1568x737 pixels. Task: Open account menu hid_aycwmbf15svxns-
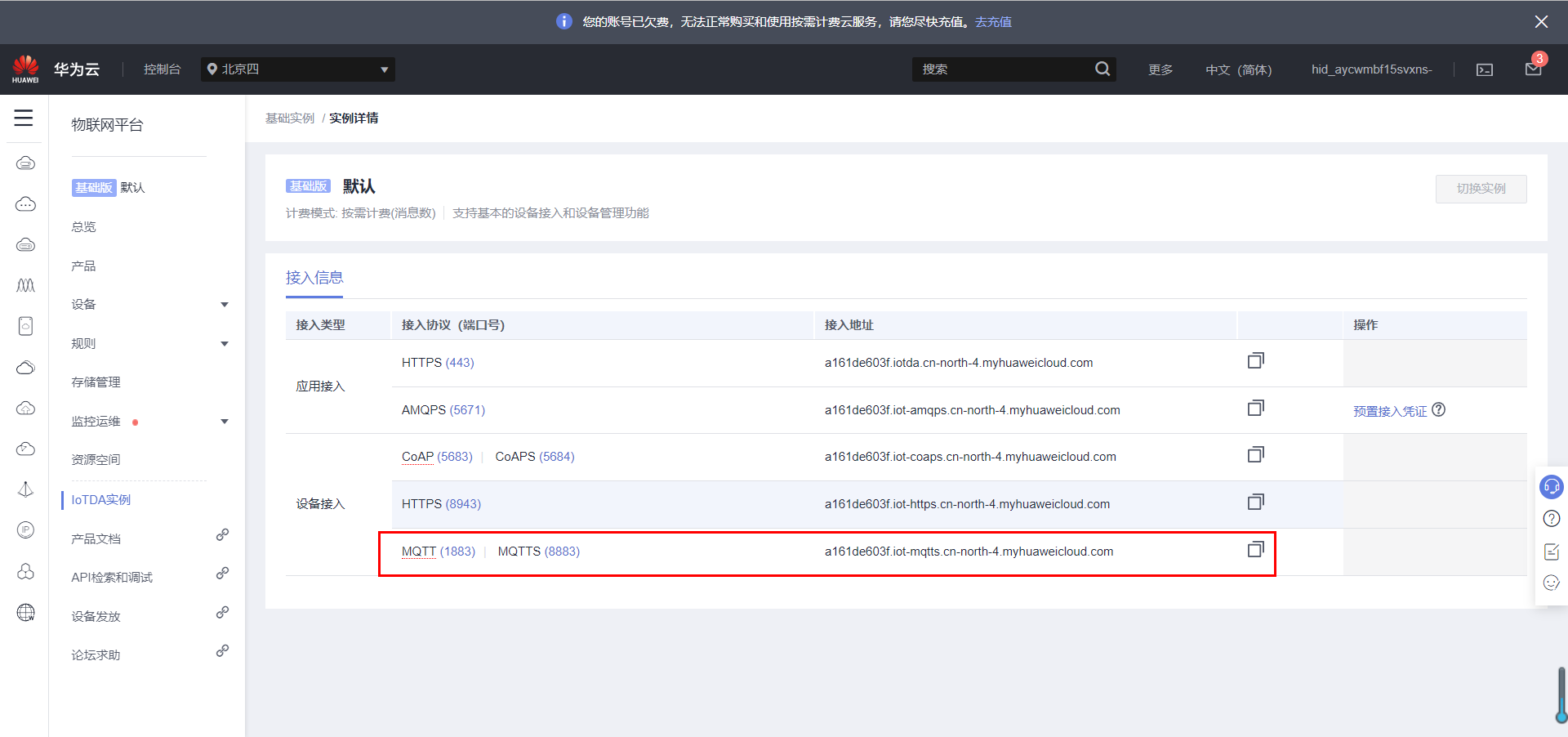point(1371,69)
